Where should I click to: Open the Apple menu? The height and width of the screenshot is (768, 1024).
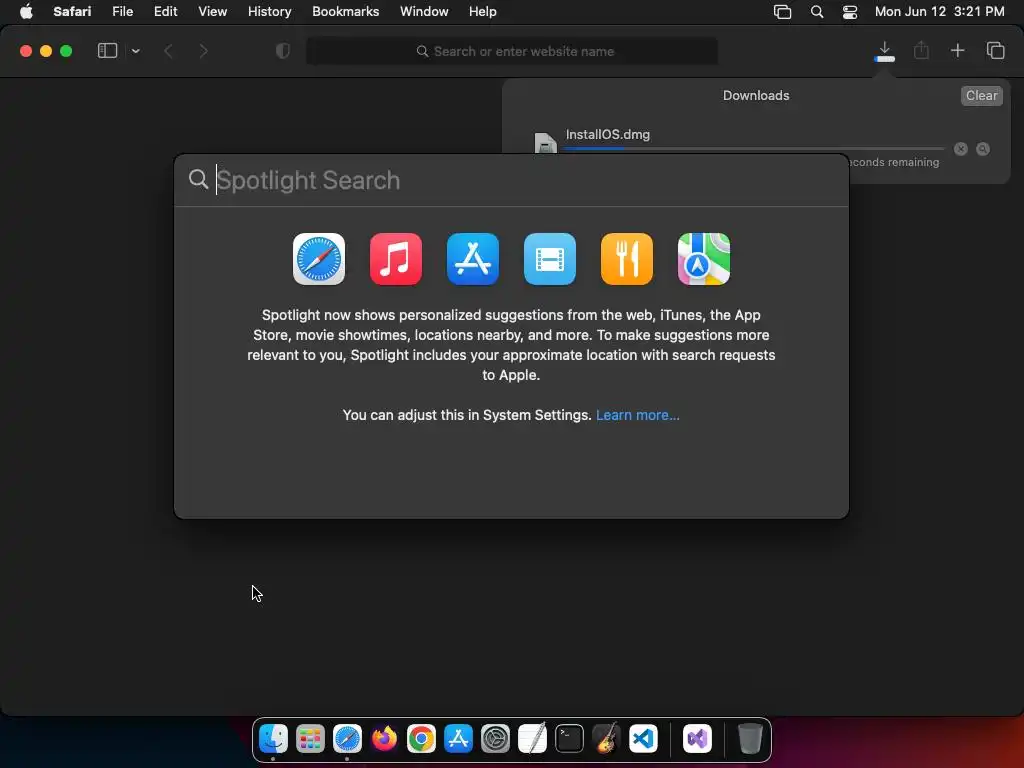[26, 12]
